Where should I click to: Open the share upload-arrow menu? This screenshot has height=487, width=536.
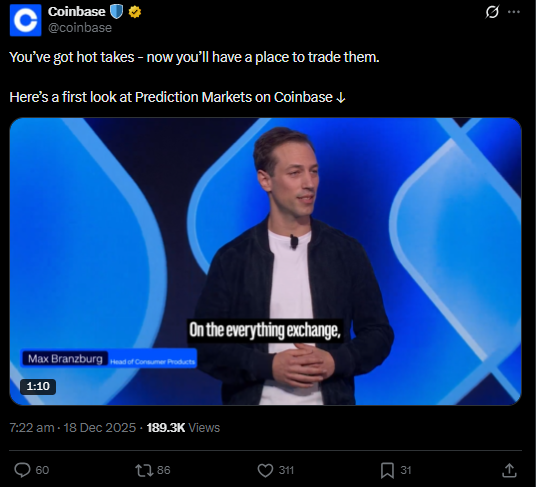(509, 470)
